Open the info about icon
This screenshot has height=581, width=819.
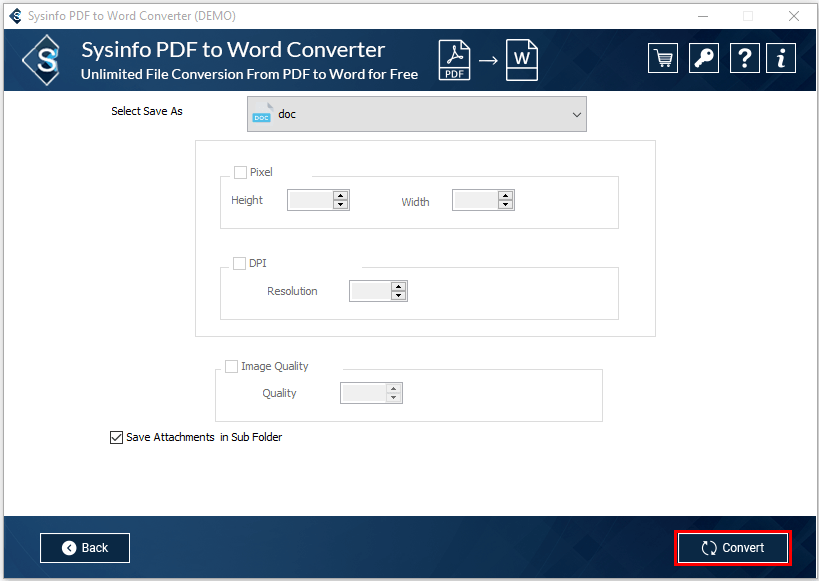pyautogui.click(x=781, y=58)
